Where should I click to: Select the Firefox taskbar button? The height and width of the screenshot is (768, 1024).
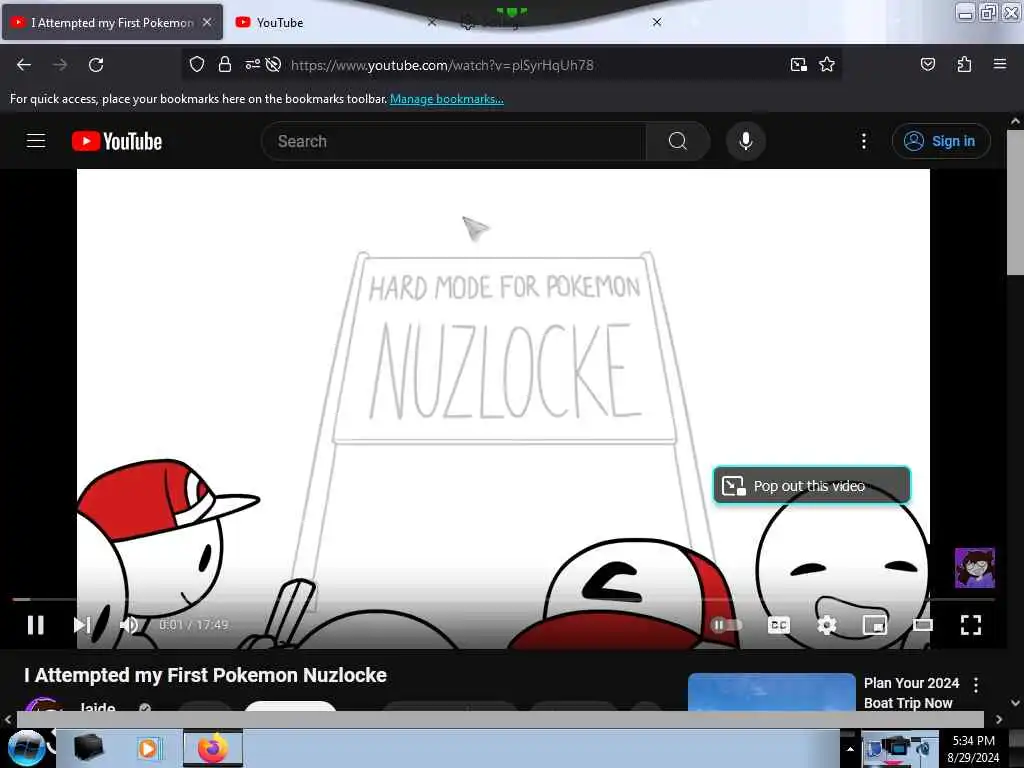point(213,748)
